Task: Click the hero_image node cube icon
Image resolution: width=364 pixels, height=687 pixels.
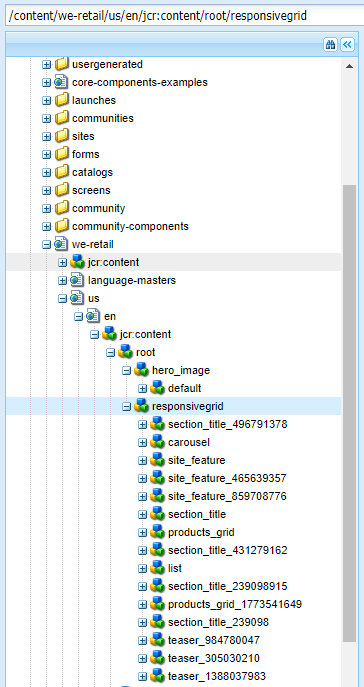Action: pos(141,370)
